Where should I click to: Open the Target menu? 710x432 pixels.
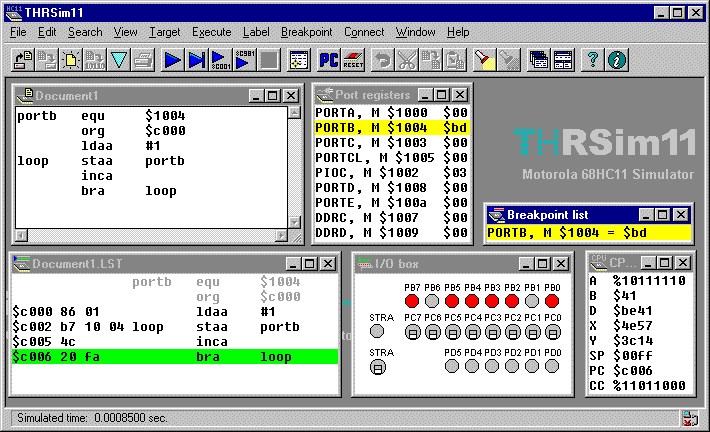pyautogui.click(x=164, y=32)
